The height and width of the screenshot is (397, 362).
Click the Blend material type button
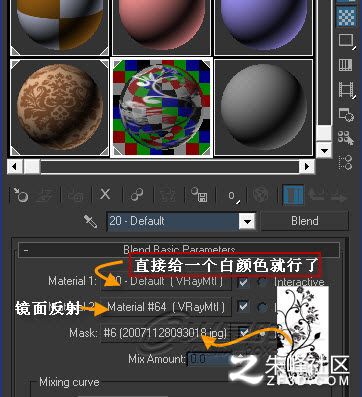(304, 221)
